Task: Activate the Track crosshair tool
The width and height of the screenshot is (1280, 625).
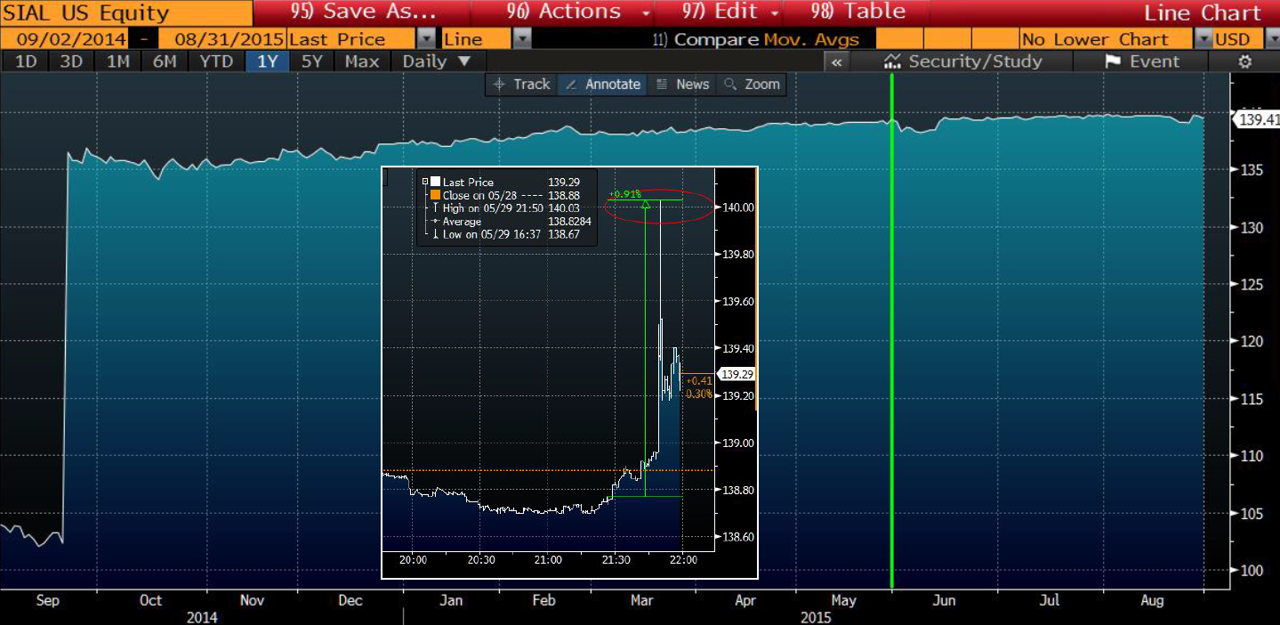Action: click(x=521, y=85)
